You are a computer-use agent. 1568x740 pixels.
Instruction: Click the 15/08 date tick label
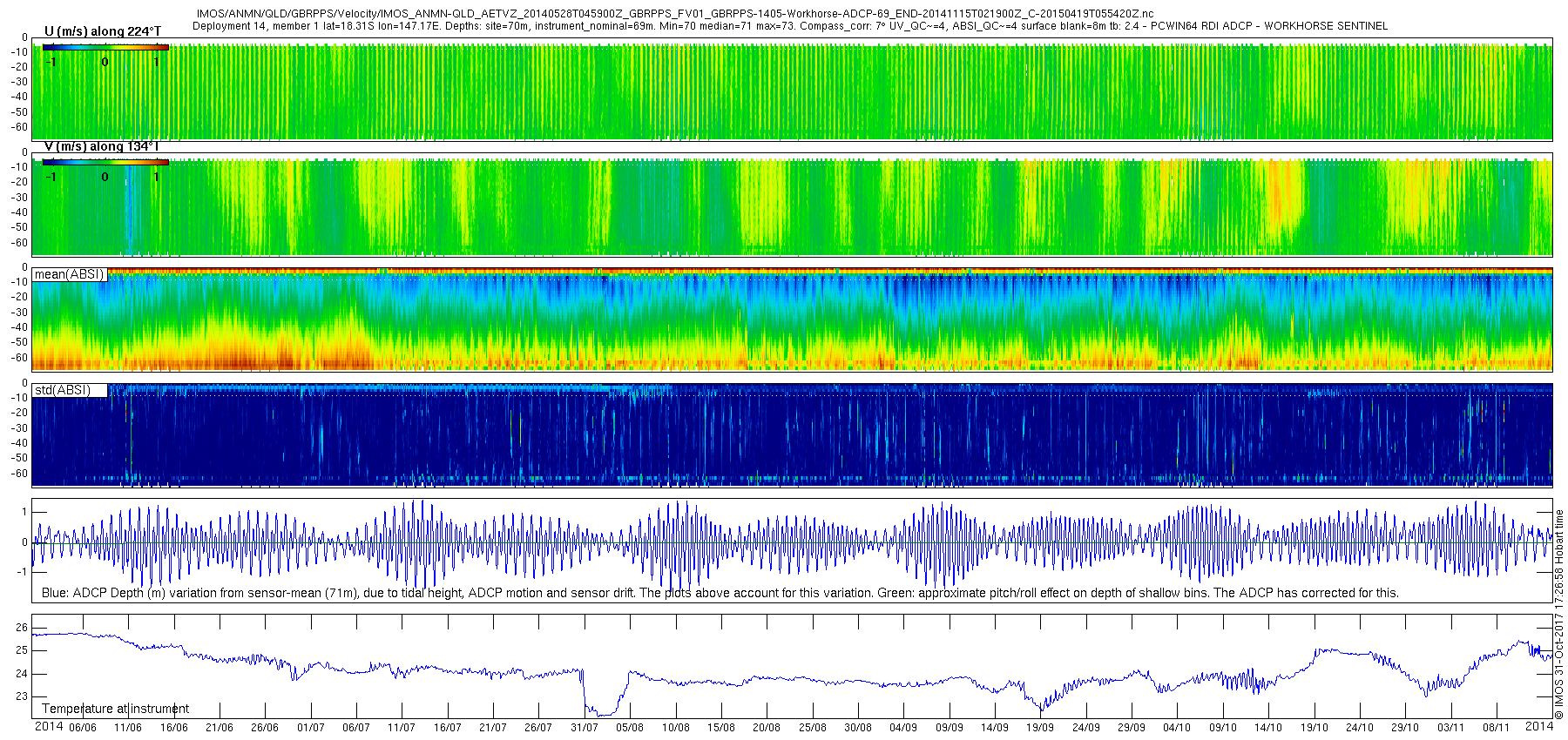[x=720, y=728]
